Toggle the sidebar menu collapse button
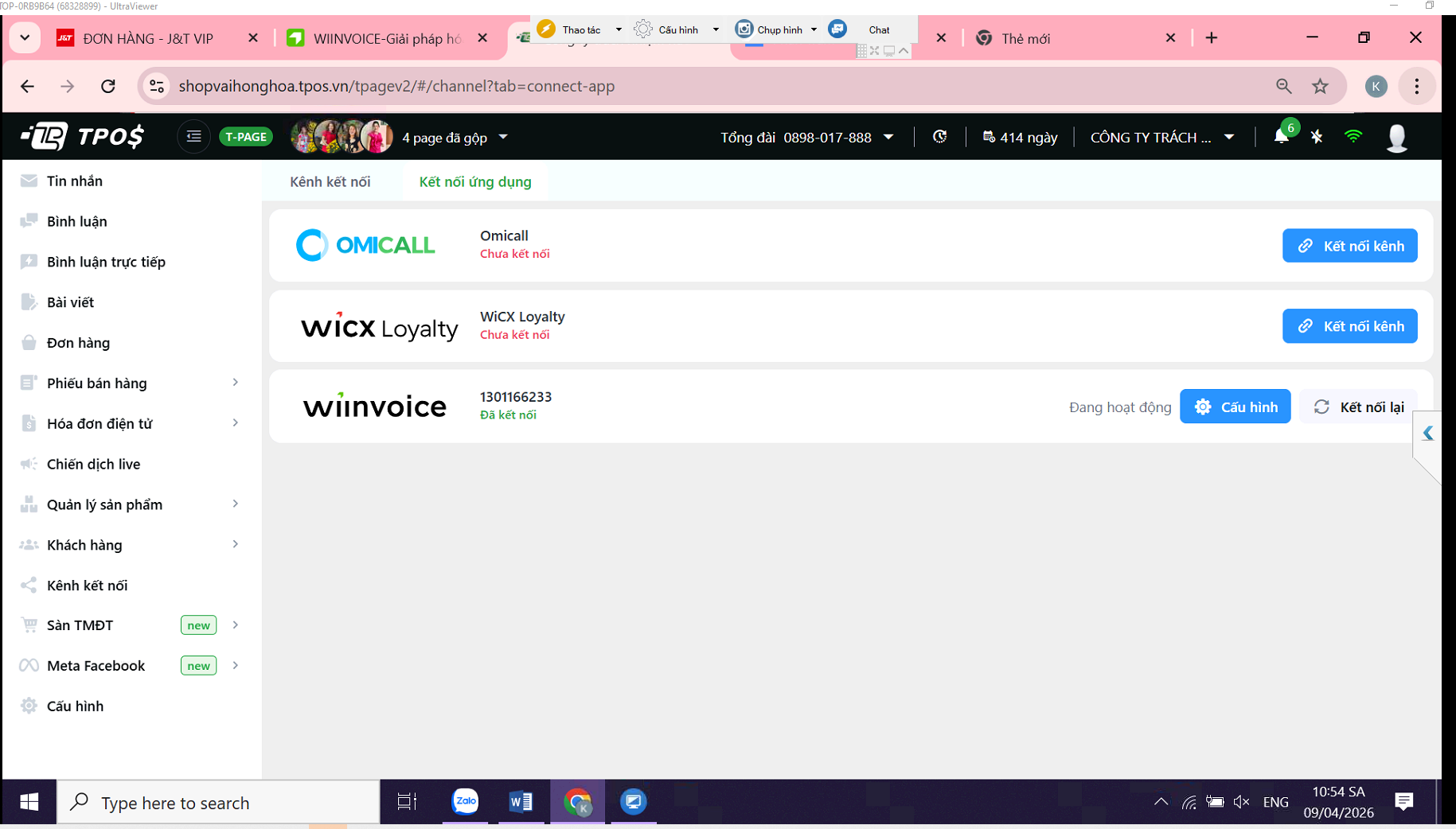This screenshot has height=829, width=1456. coord(193,137)
